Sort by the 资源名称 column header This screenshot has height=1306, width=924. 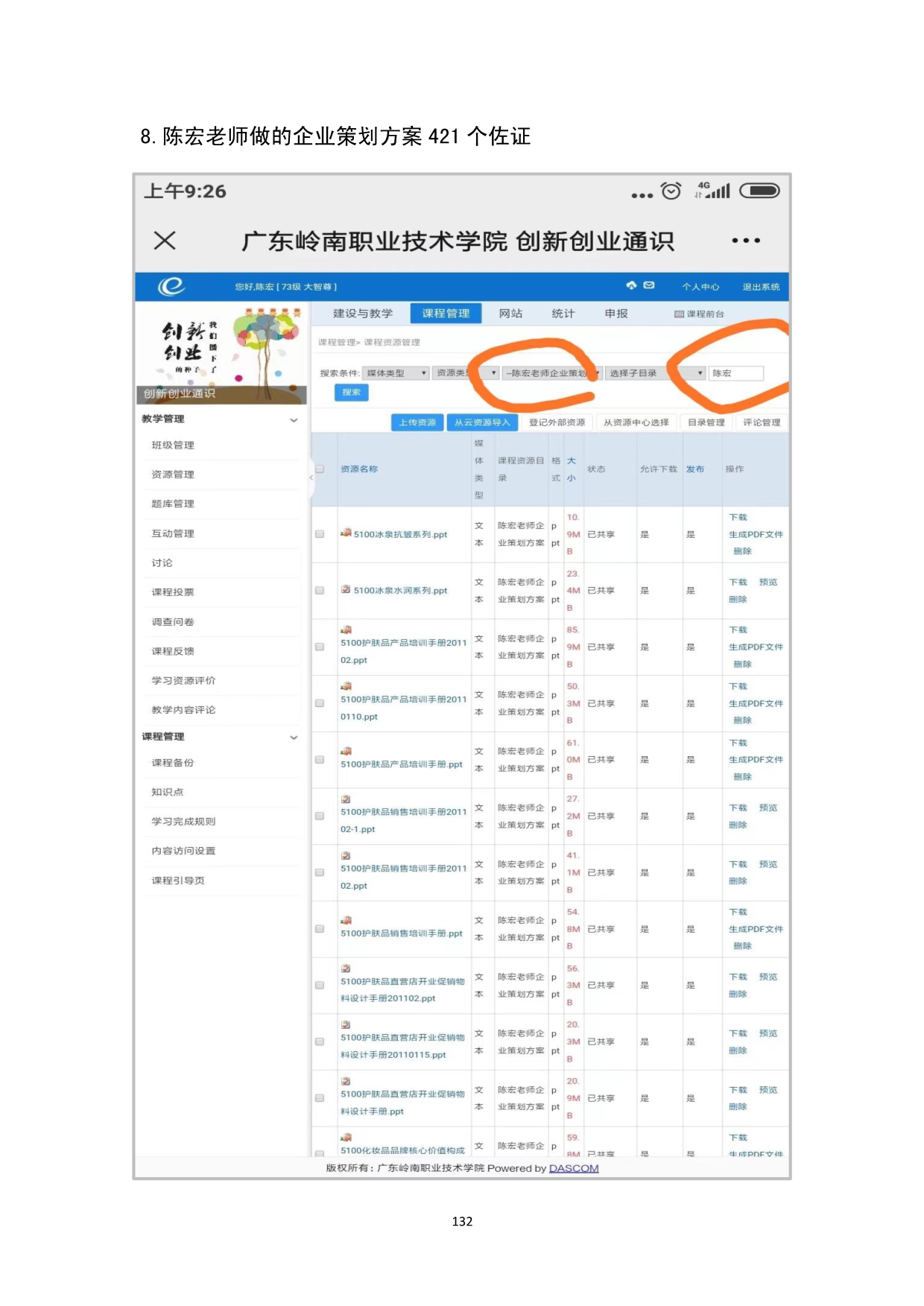click(x=359, y=469)
